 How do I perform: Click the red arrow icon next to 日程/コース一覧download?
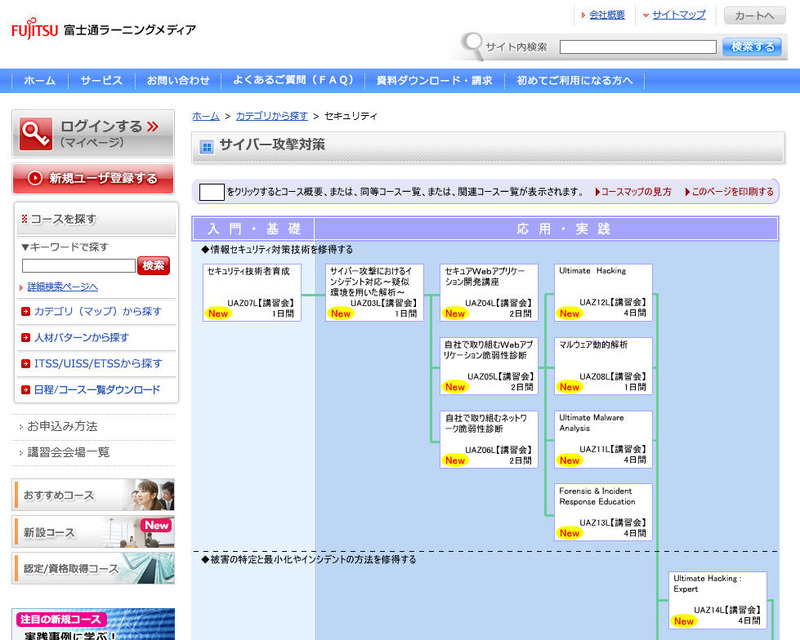pyautogui.click(x=25, y=390)
